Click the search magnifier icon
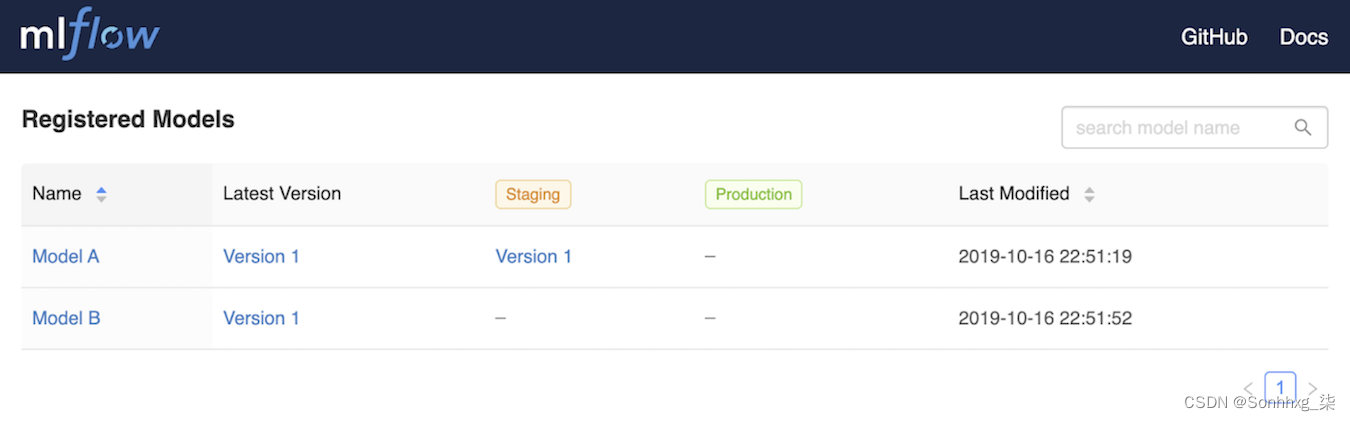Screen dimensions: 1350x421 pos(1302,128)
